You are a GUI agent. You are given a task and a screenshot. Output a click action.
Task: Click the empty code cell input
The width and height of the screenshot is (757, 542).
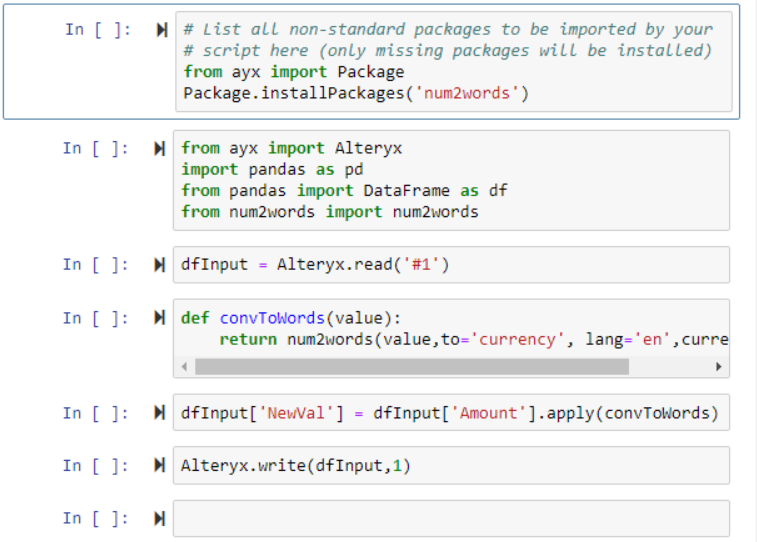click(x=450, y=518)
